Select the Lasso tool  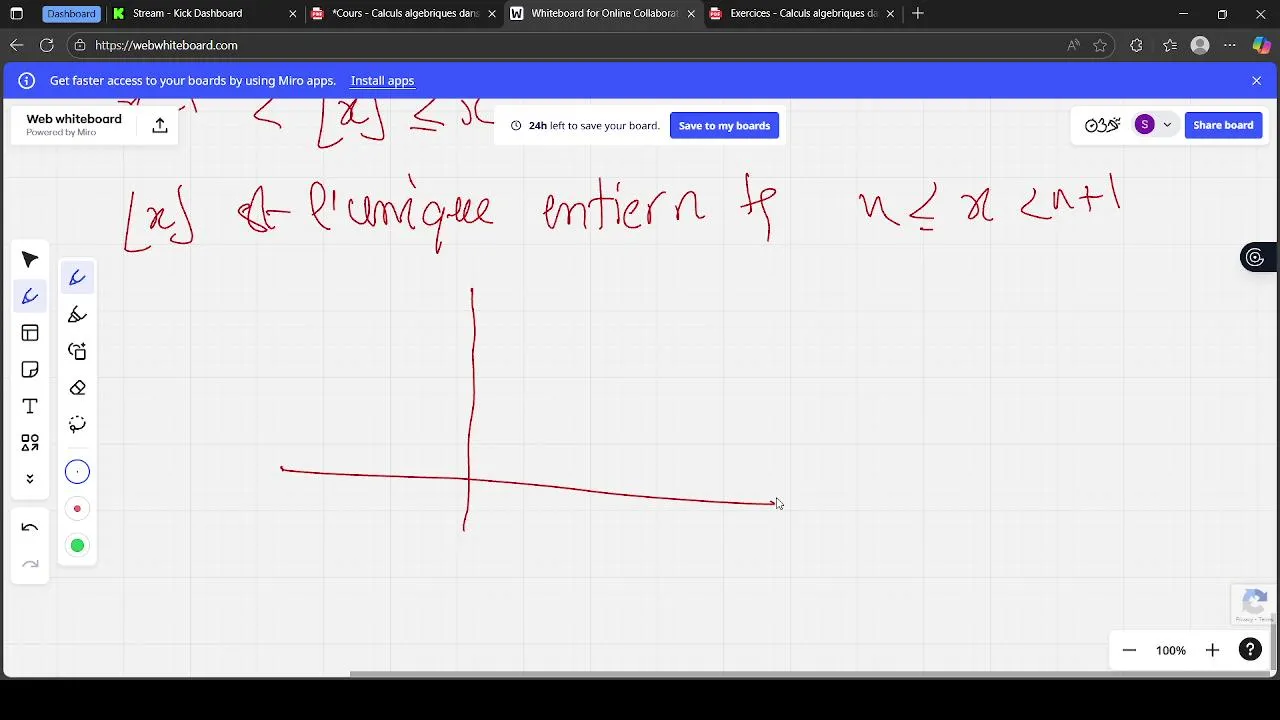[x=77, y=424]
